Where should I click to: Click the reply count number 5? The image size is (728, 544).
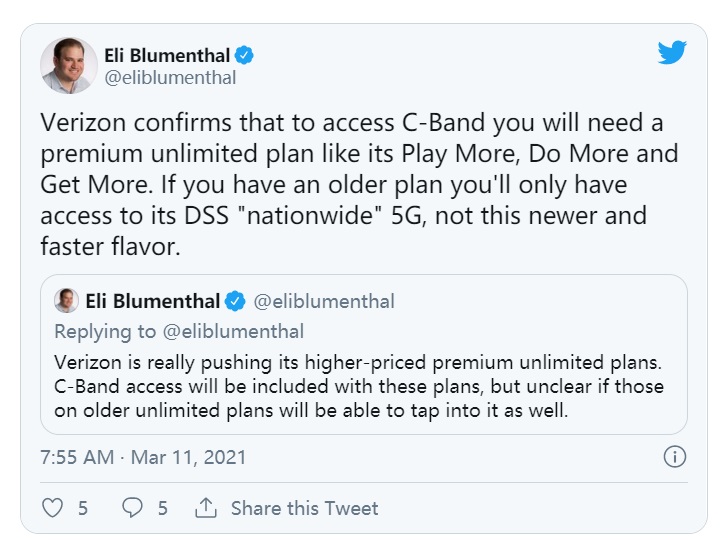point(162,508)
